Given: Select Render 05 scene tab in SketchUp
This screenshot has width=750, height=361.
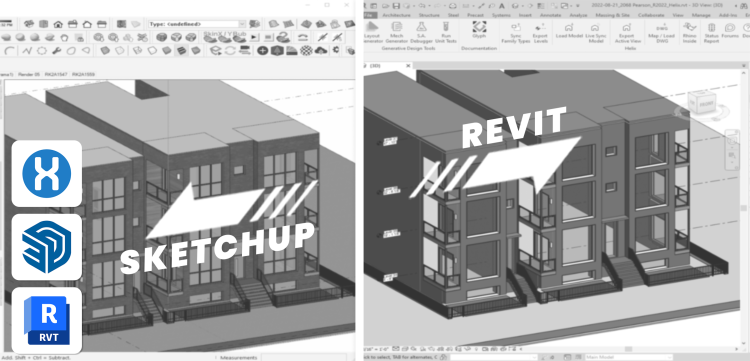Looking at the screenshot, I should pos(29,75).
